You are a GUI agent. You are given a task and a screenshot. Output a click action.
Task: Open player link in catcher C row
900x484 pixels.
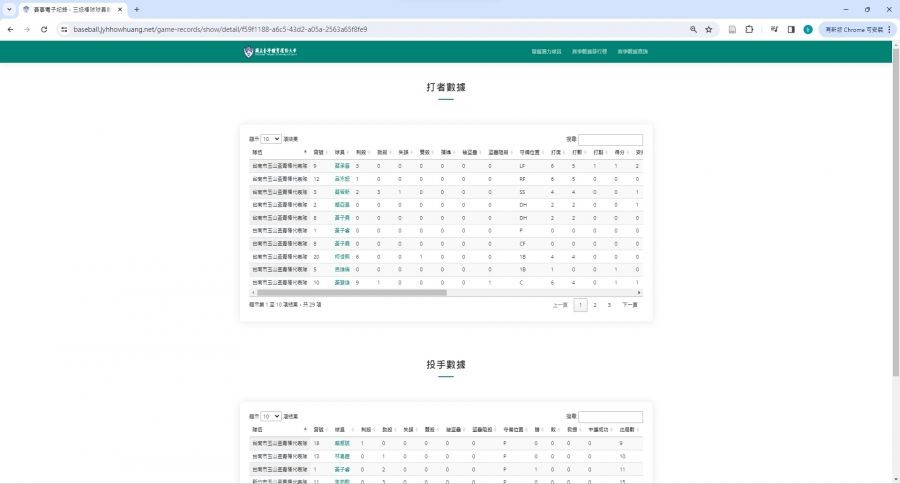pos(342,282)
